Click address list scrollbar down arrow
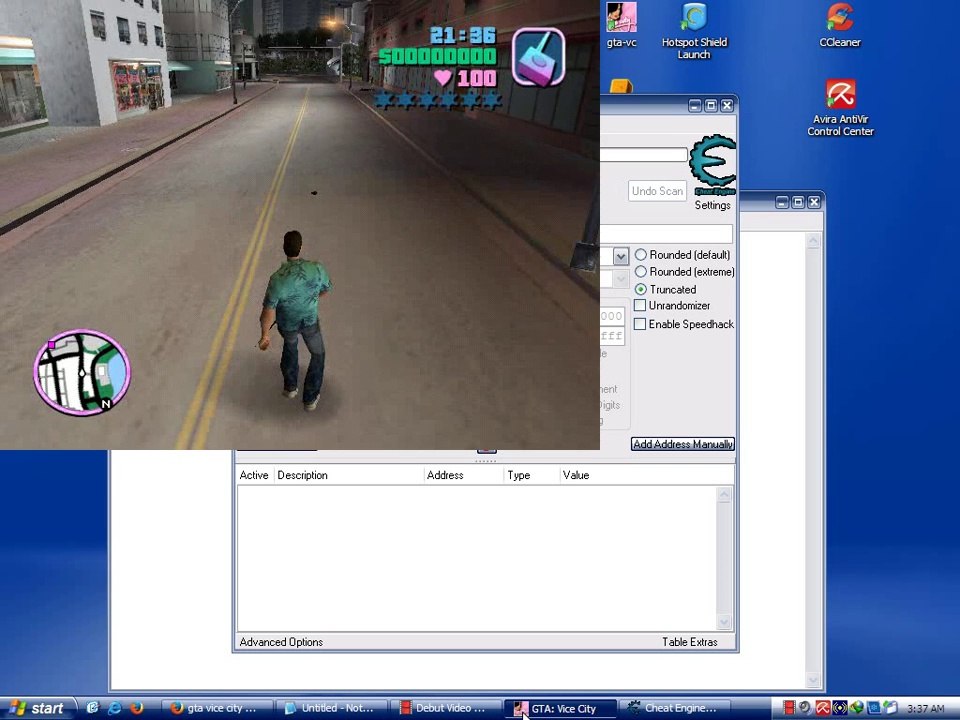The width and height of the screenshot is (960, 720). click(724, 622)
